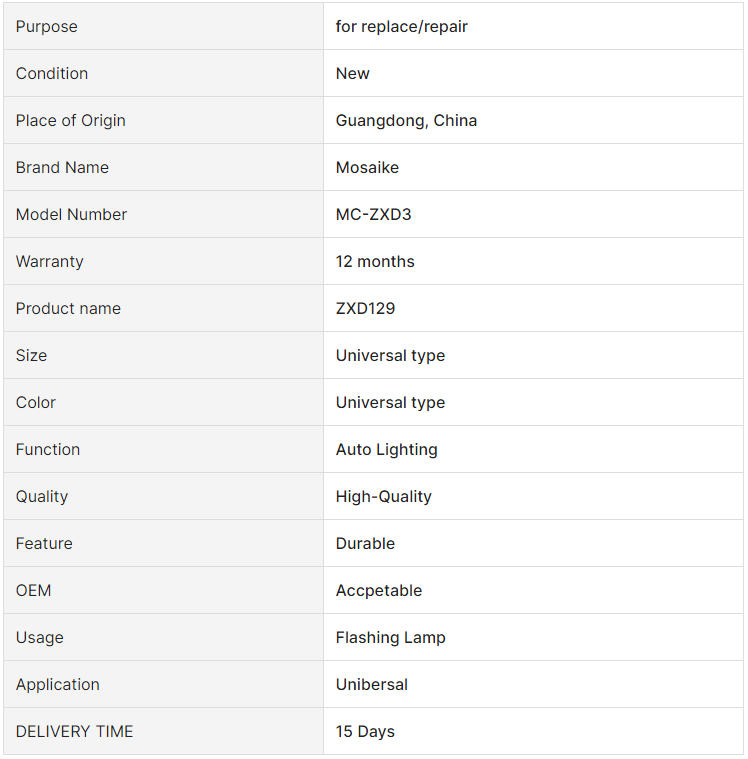This screenshot has width=748, height=759.
Task: Select the '15 Days' delivery time
Action: 365,731
